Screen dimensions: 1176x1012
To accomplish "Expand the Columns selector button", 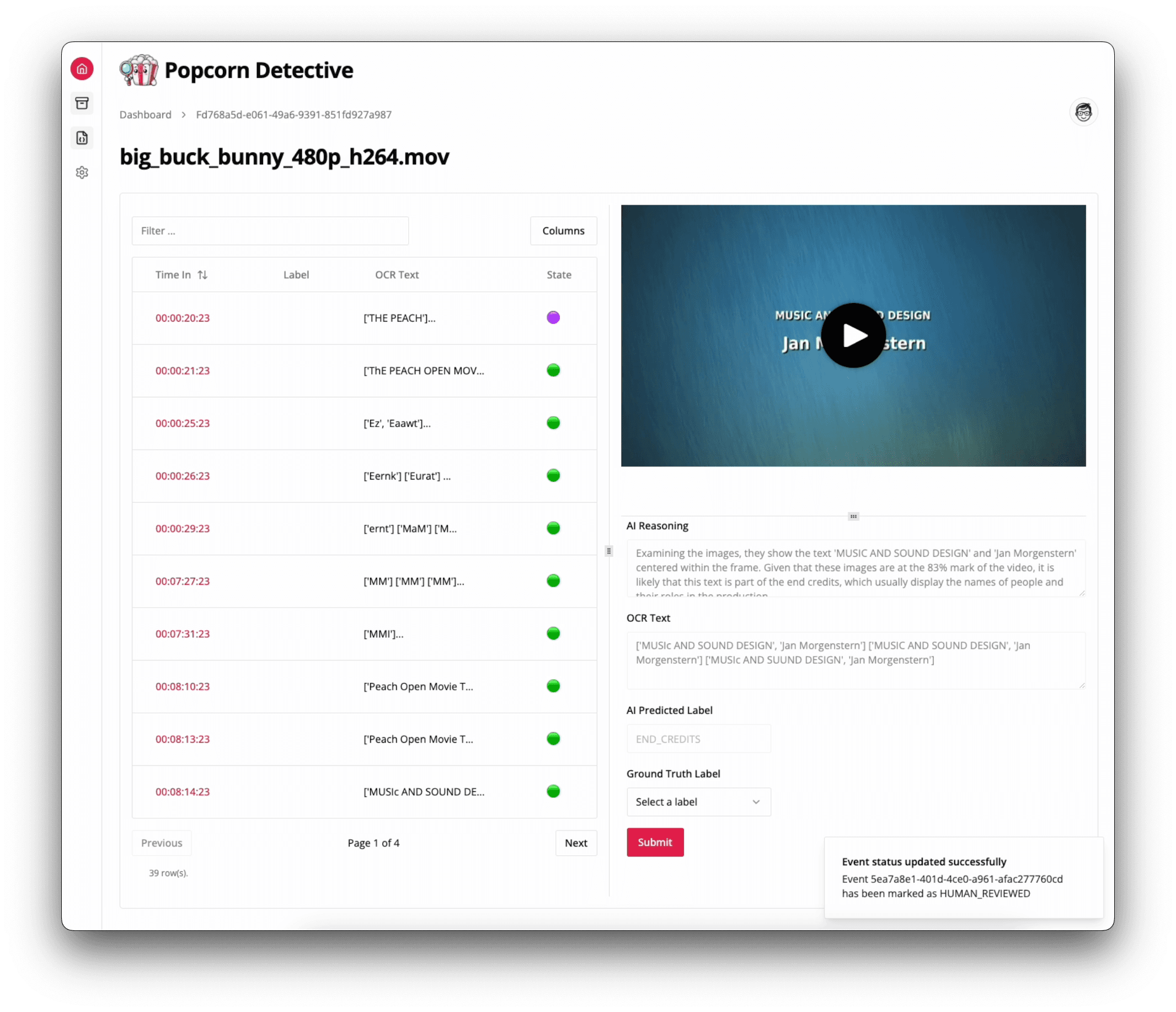I will 563,231.
